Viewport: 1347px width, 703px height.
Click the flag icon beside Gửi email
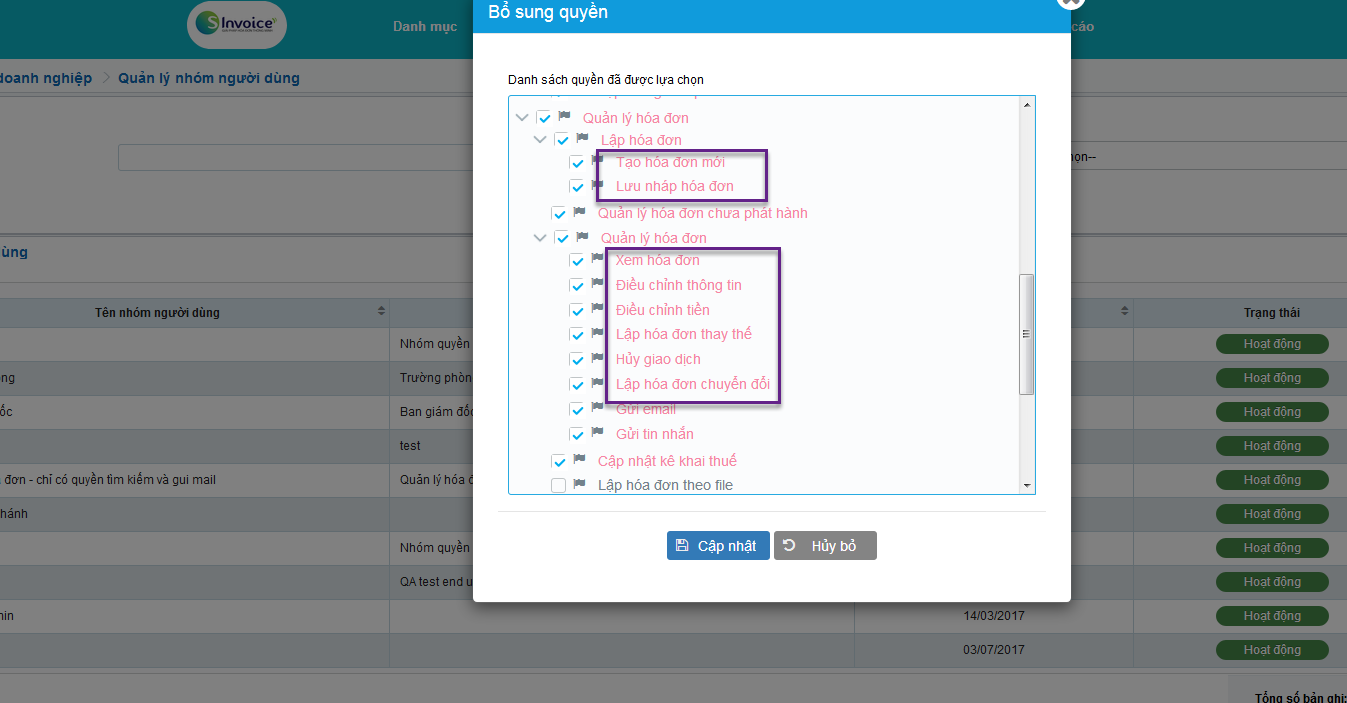[x=598, y=408]
